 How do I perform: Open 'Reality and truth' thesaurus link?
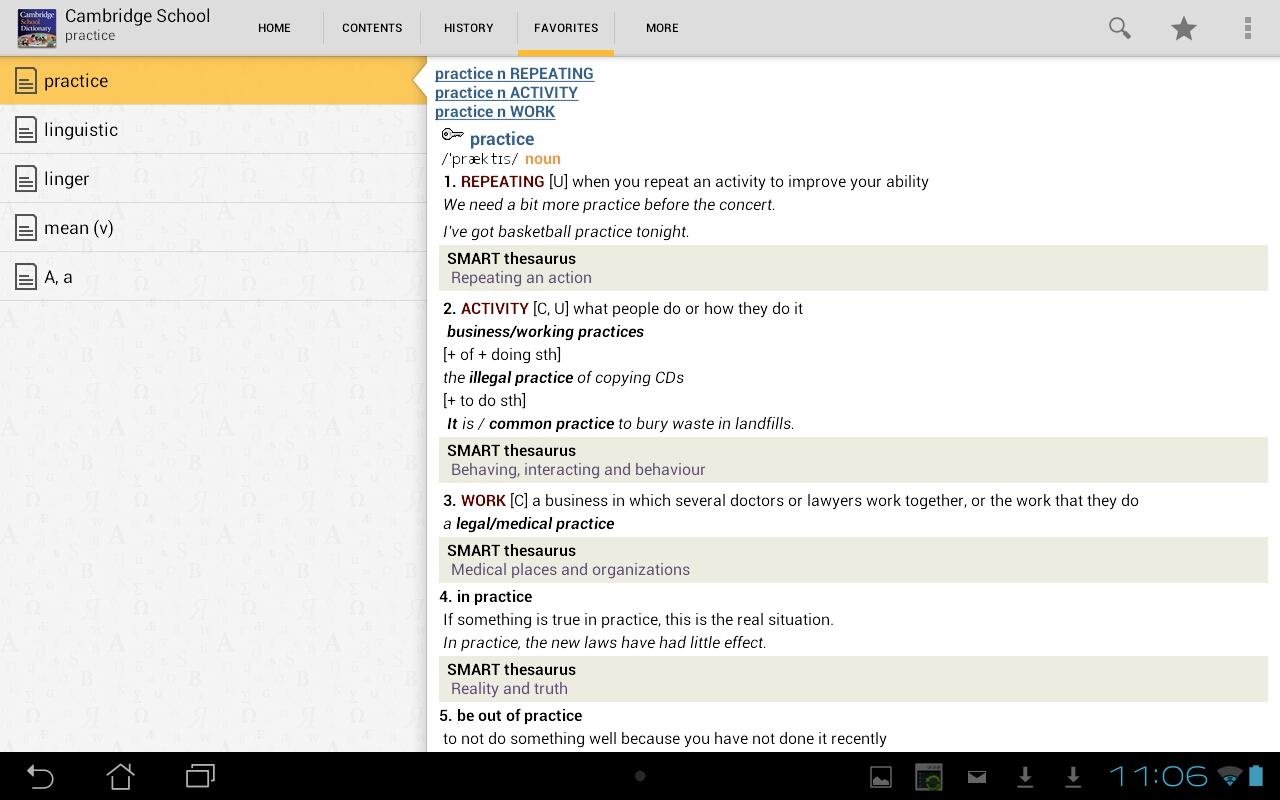(x=509, y=689)
